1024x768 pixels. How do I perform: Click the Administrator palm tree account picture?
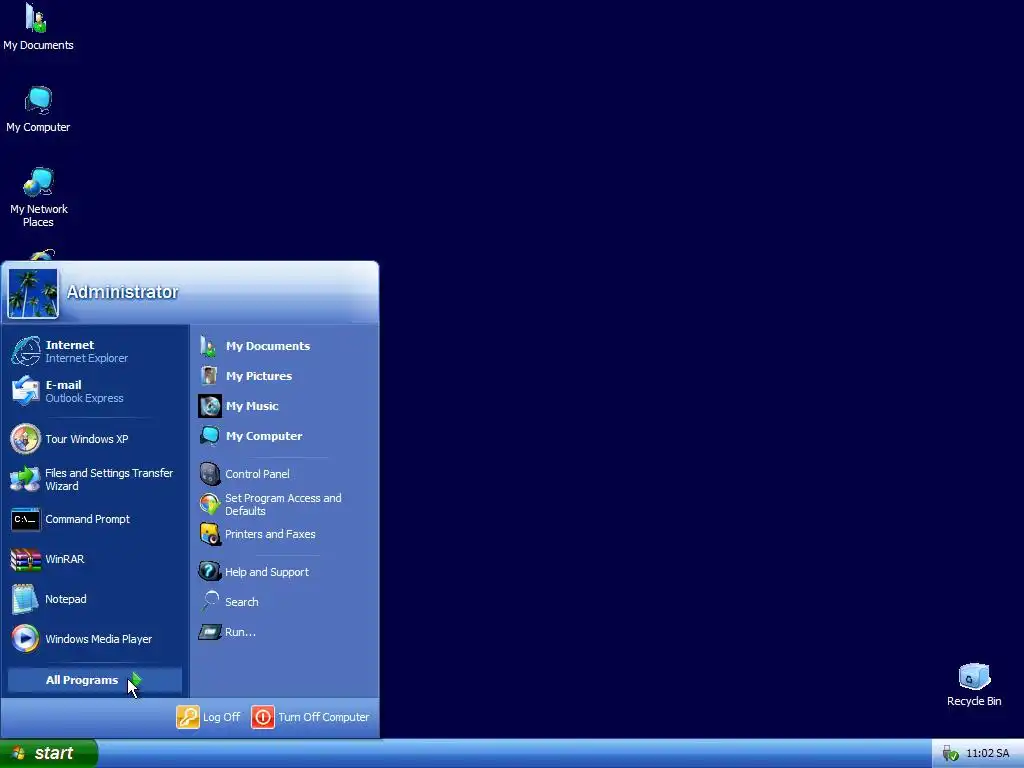pos(33,294)
